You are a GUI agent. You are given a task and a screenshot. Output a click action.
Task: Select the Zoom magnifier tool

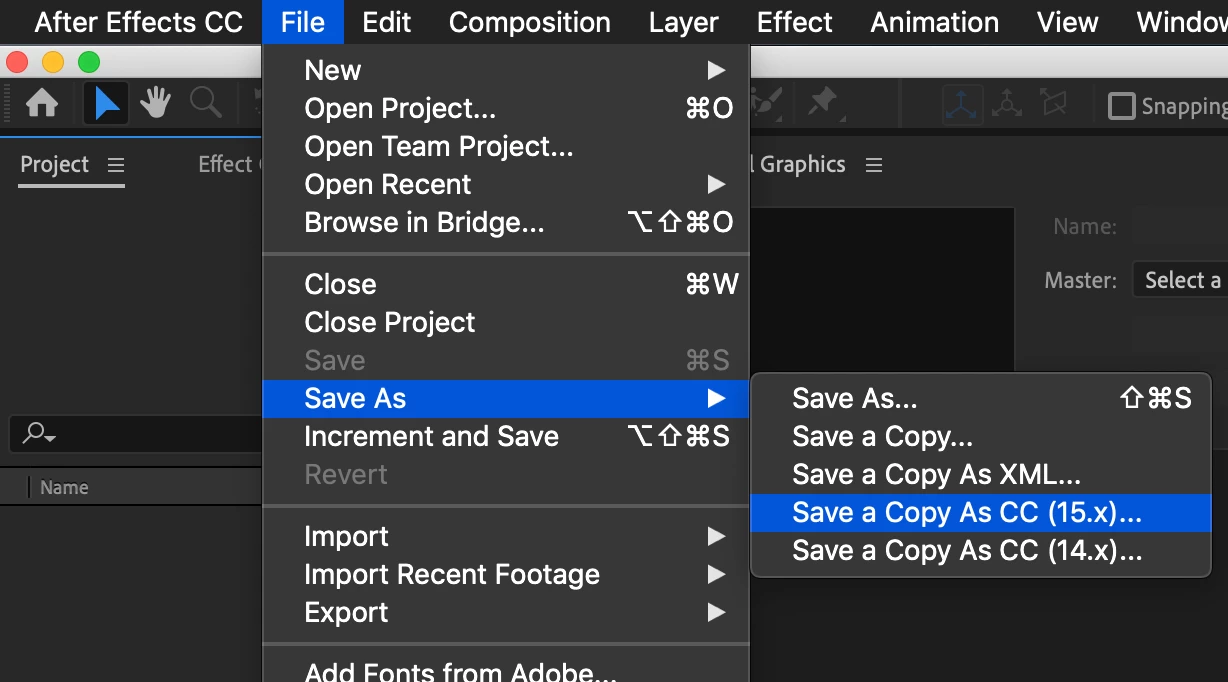(205, 103)
